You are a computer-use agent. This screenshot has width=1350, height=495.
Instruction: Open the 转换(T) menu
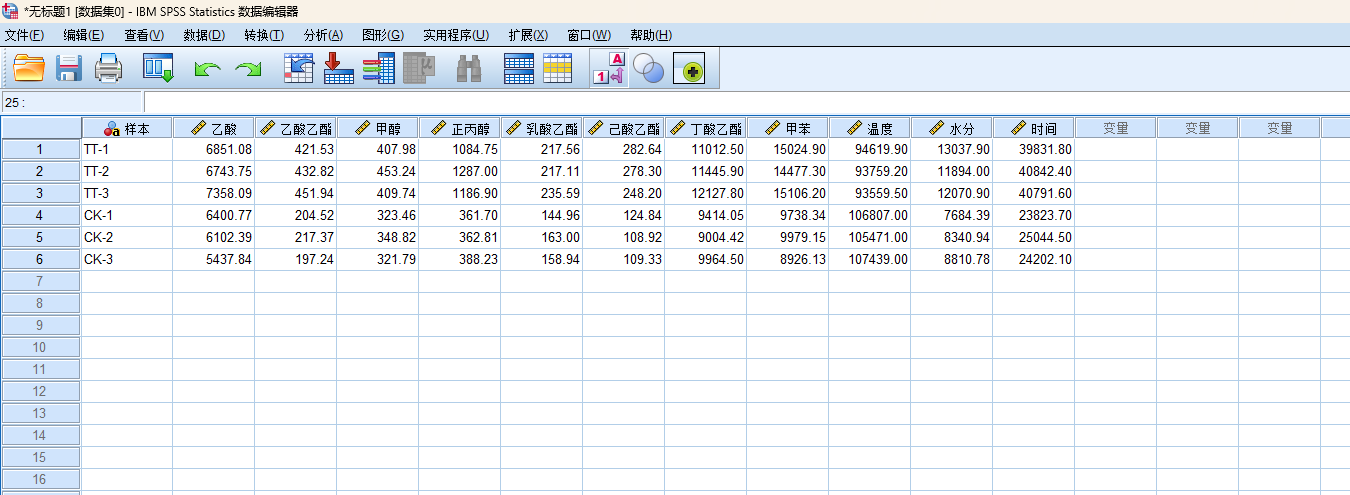point(263,35)
